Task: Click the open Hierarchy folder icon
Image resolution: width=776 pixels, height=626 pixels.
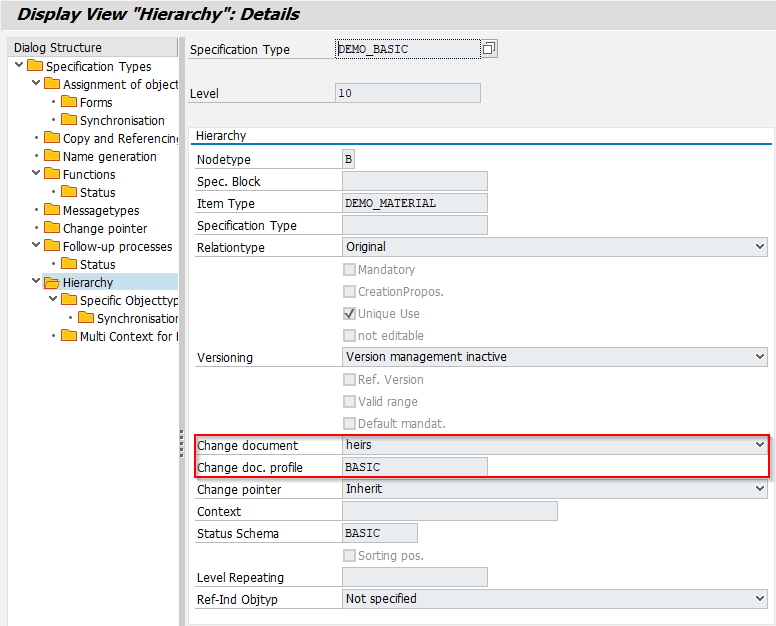Action: (52, 283)
